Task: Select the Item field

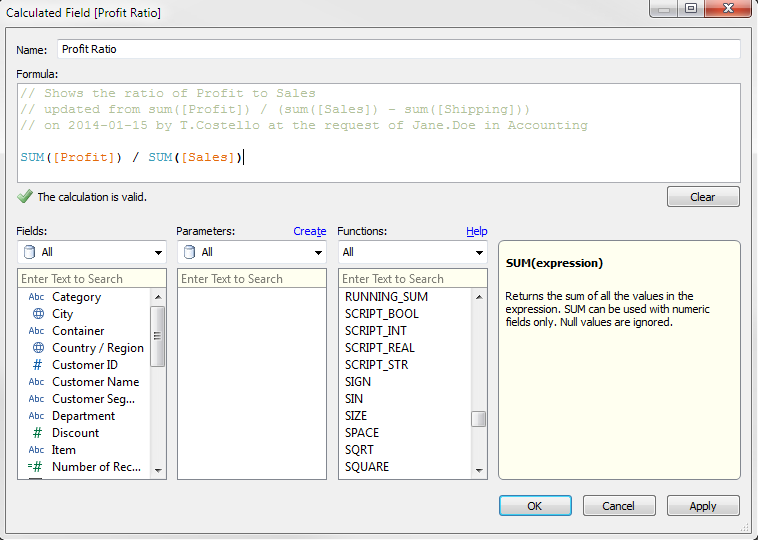Action: pos(63,450)
